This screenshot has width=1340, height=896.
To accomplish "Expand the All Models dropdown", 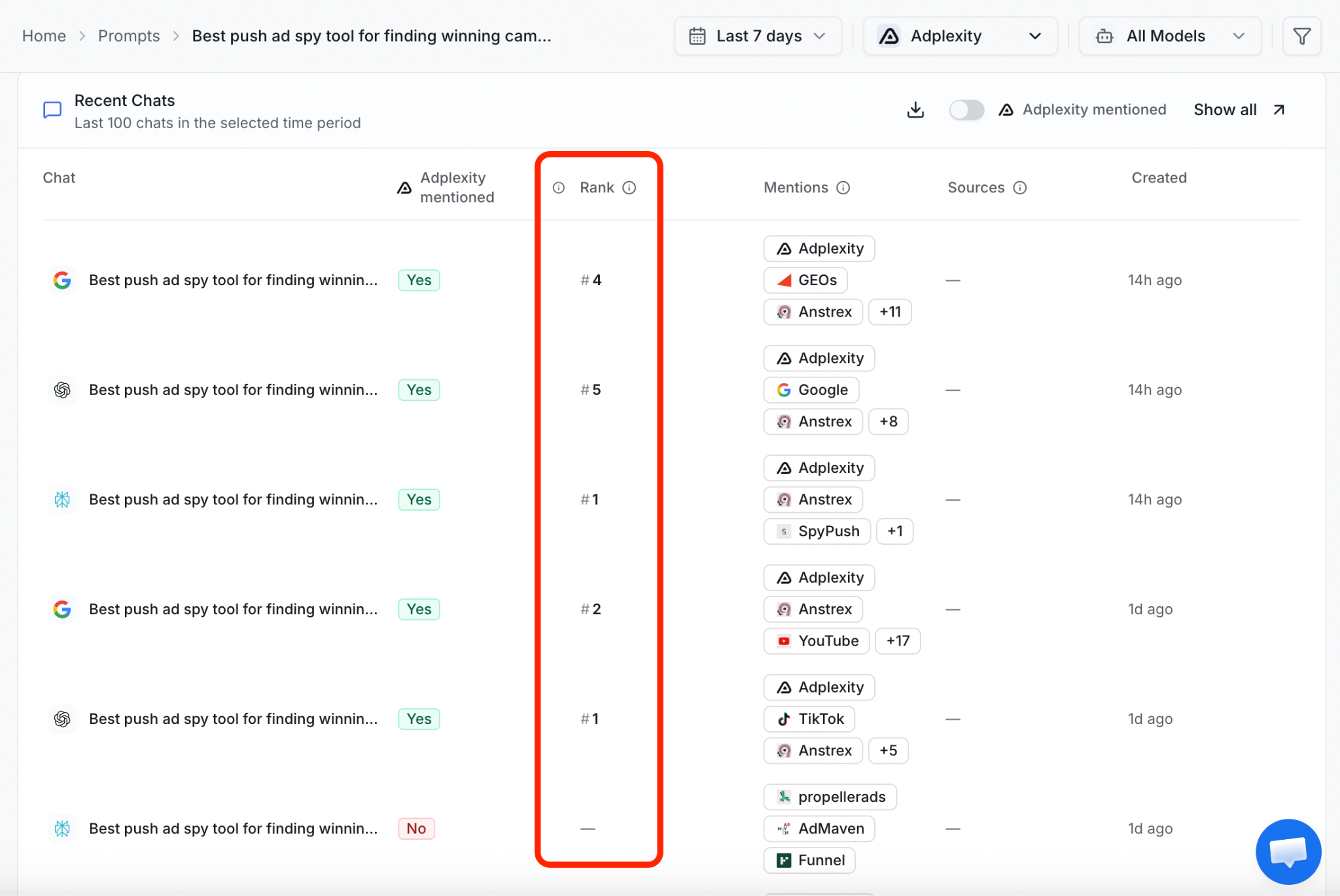I will [1170, 36].
